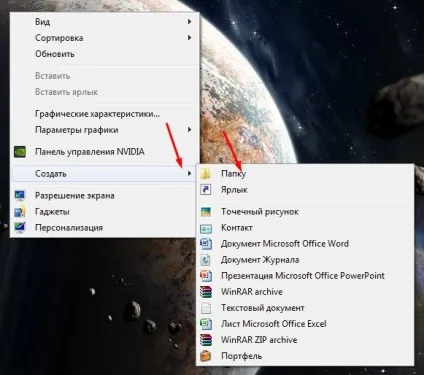Click the Разрешение экрана monitor icon
Viewport: 424px width, 375px height.
coord(20,195)
